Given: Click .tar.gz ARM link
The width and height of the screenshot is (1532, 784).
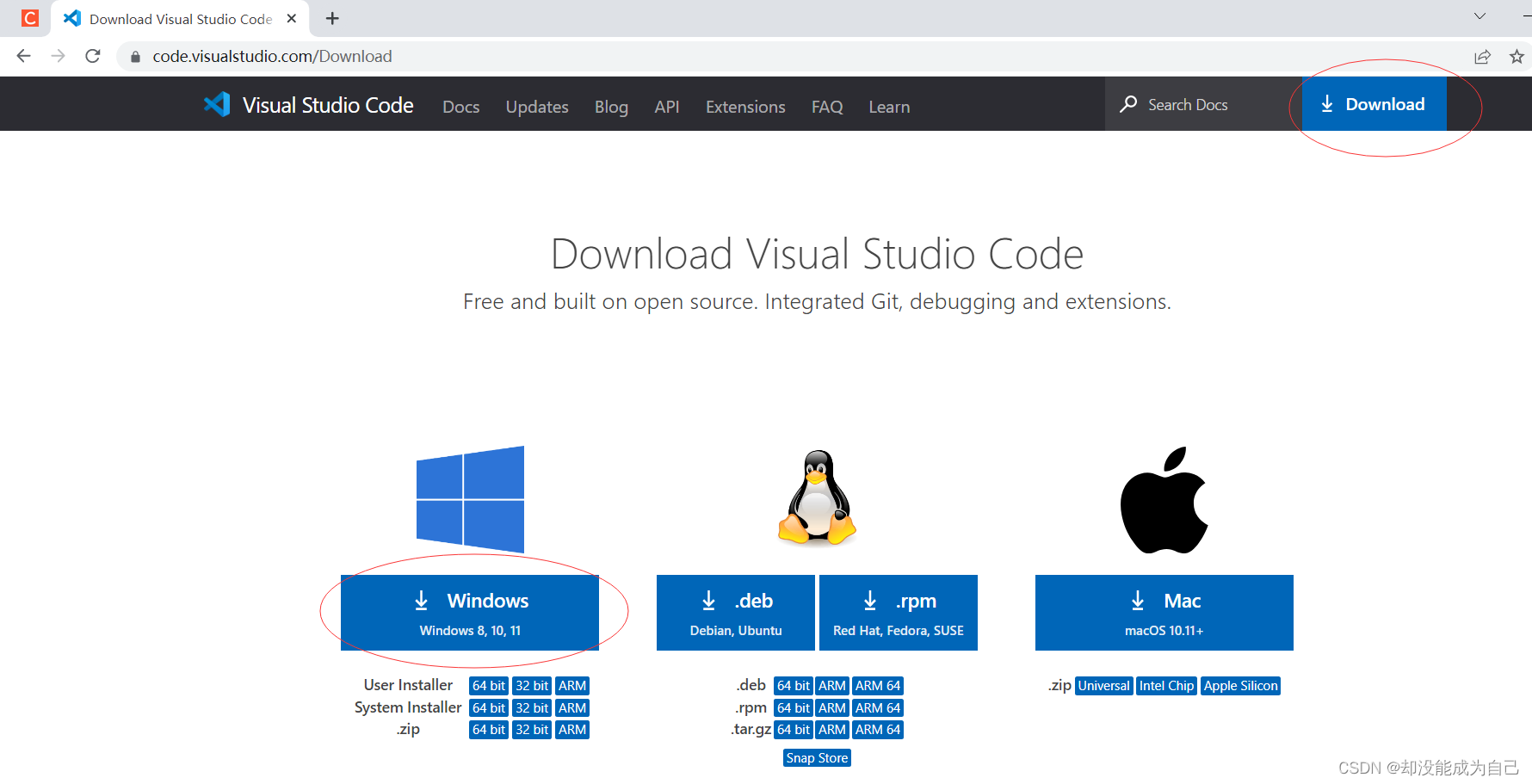Looking at the screenshot, I should pos(832,730).
